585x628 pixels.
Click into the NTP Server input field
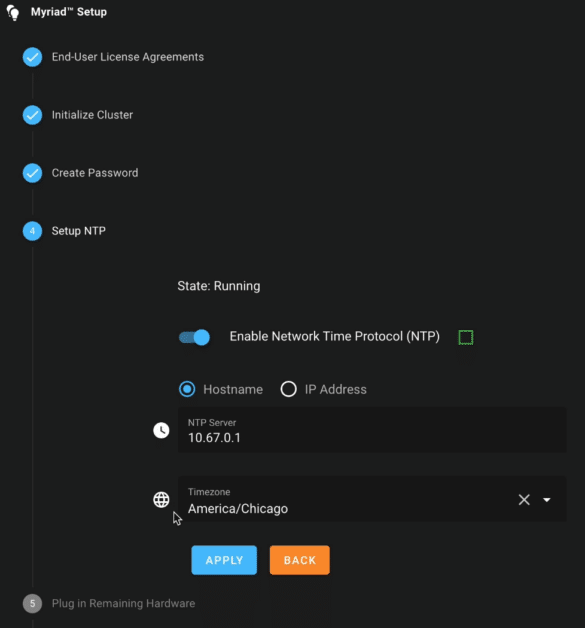tap(372, 430)
